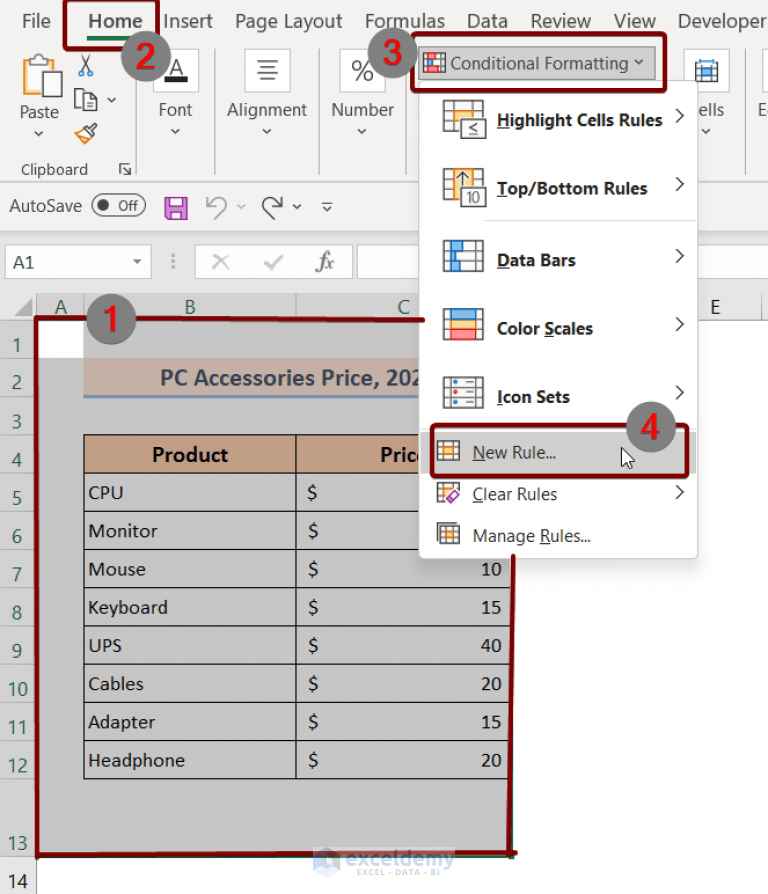Viewport: 768px width, 894px height.
Task: Open Top/Bottom Rules submenu
Action: pyautogui.click(x=558, y=188)
